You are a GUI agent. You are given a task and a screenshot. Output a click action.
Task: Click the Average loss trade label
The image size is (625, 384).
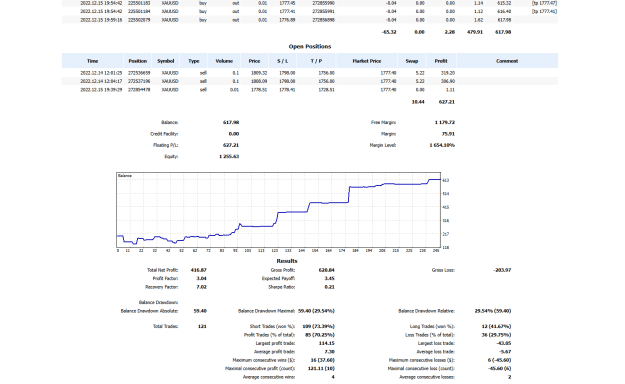pos(435,352)
